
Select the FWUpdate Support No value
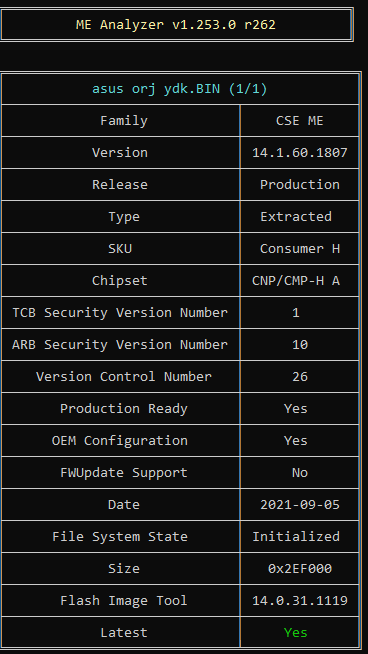coord(300,473)
